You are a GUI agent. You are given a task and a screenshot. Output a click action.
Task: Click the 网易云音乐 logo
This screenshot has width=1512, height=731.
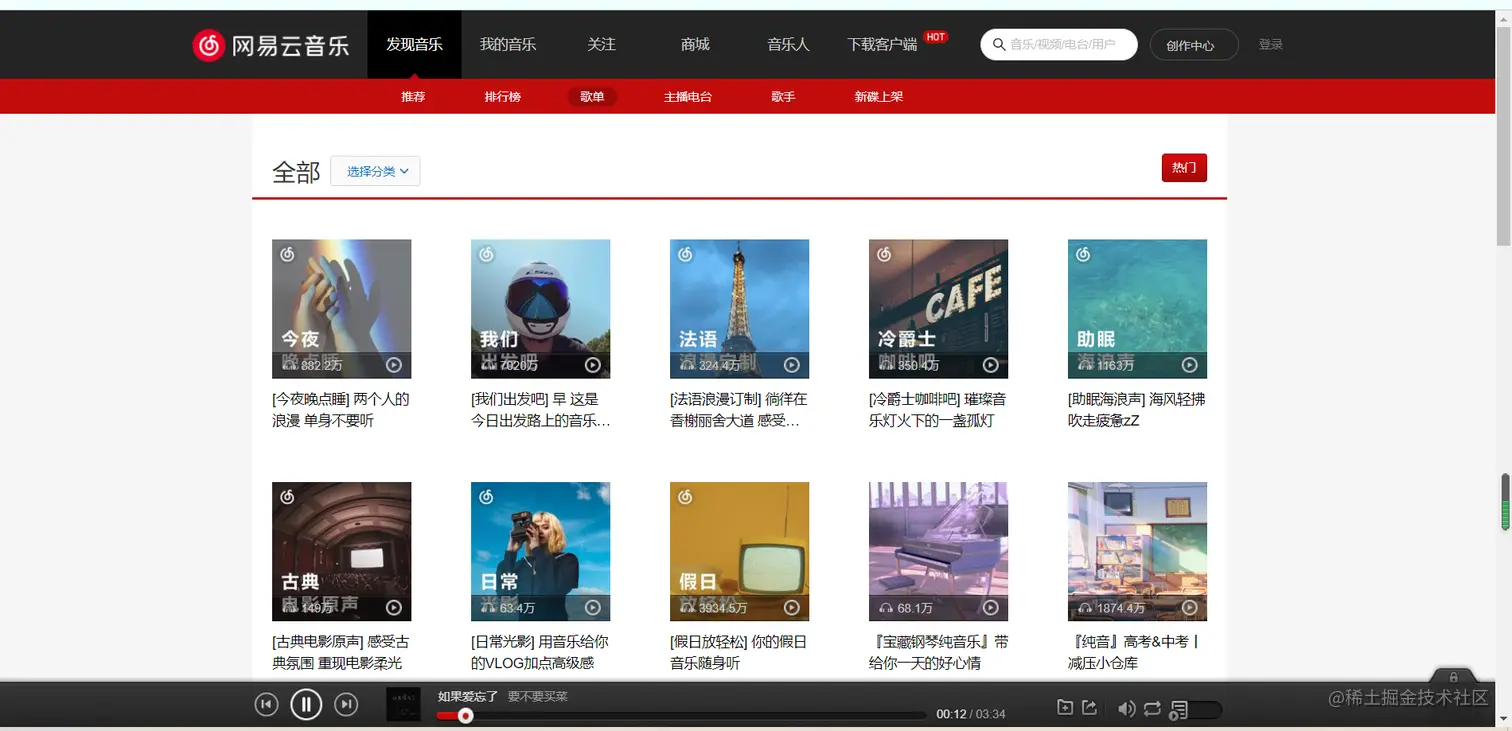coord(271,45)
